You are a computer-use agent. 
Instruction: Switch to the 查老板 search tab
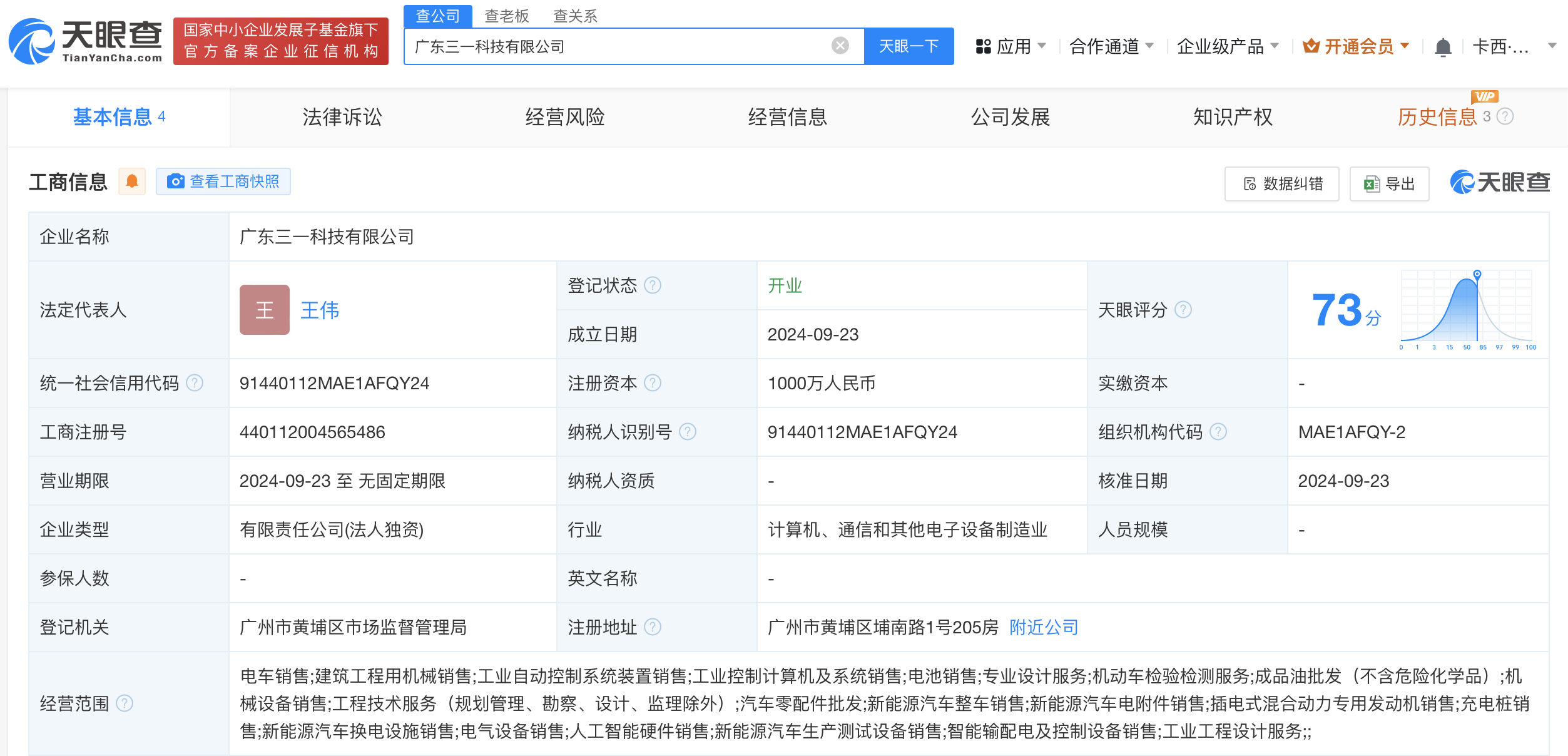click(507, 16)
